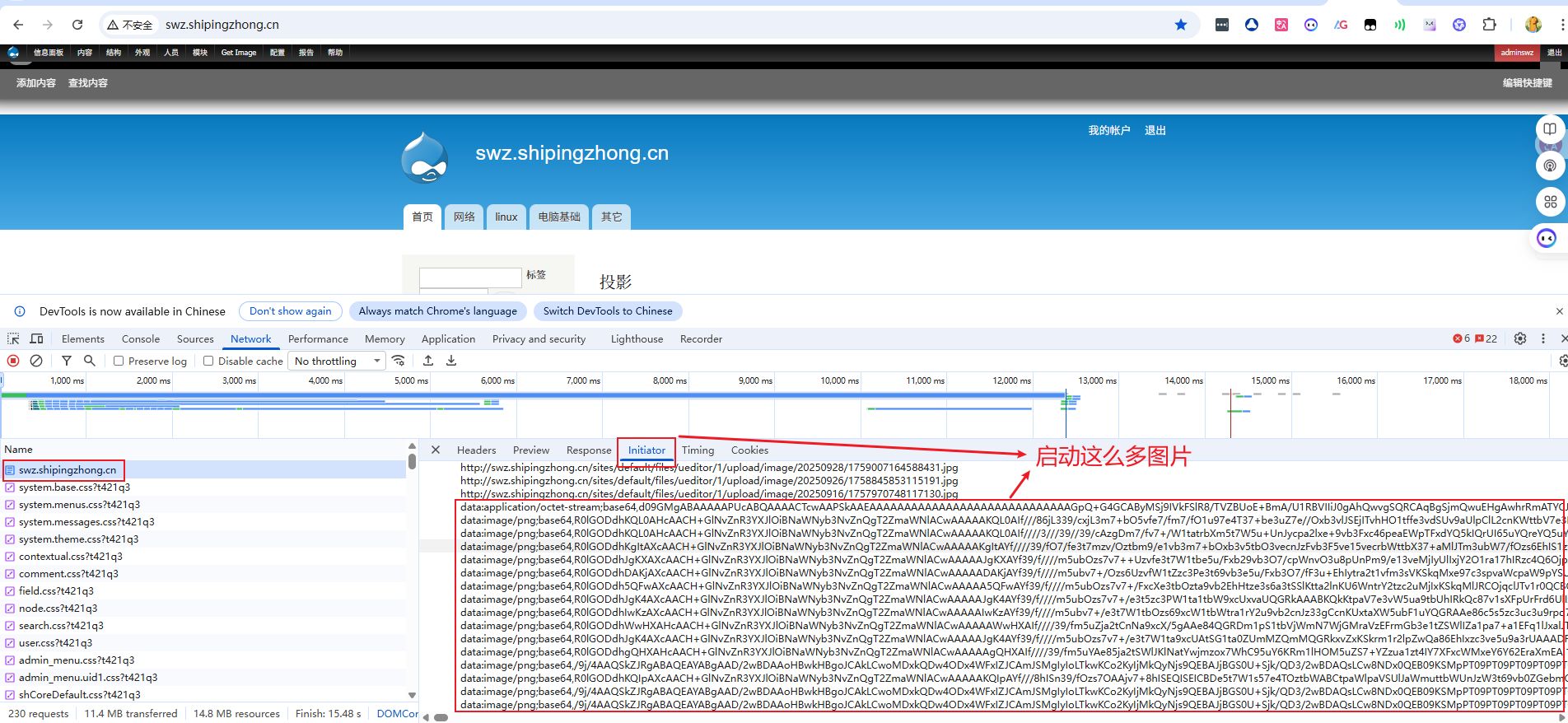Clear the network log
The image size is (1568, 723).
[x=36, y=361]
